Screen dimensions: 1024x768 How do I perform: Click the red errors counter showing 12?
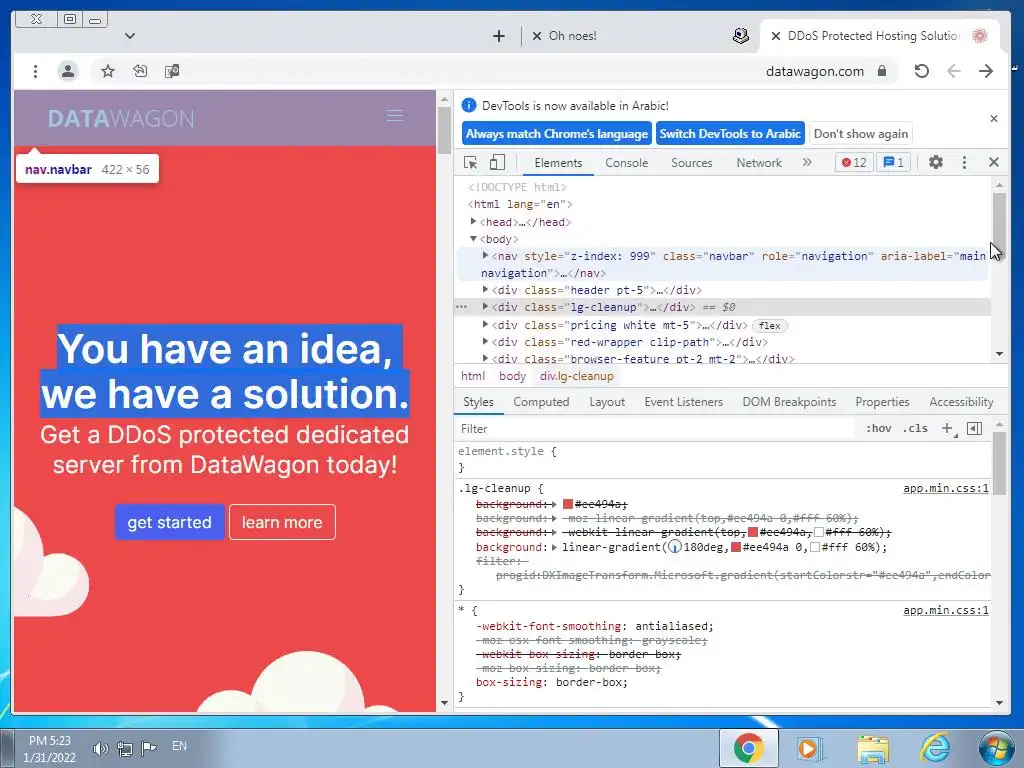pyautogui.click(x=854, y=162)
